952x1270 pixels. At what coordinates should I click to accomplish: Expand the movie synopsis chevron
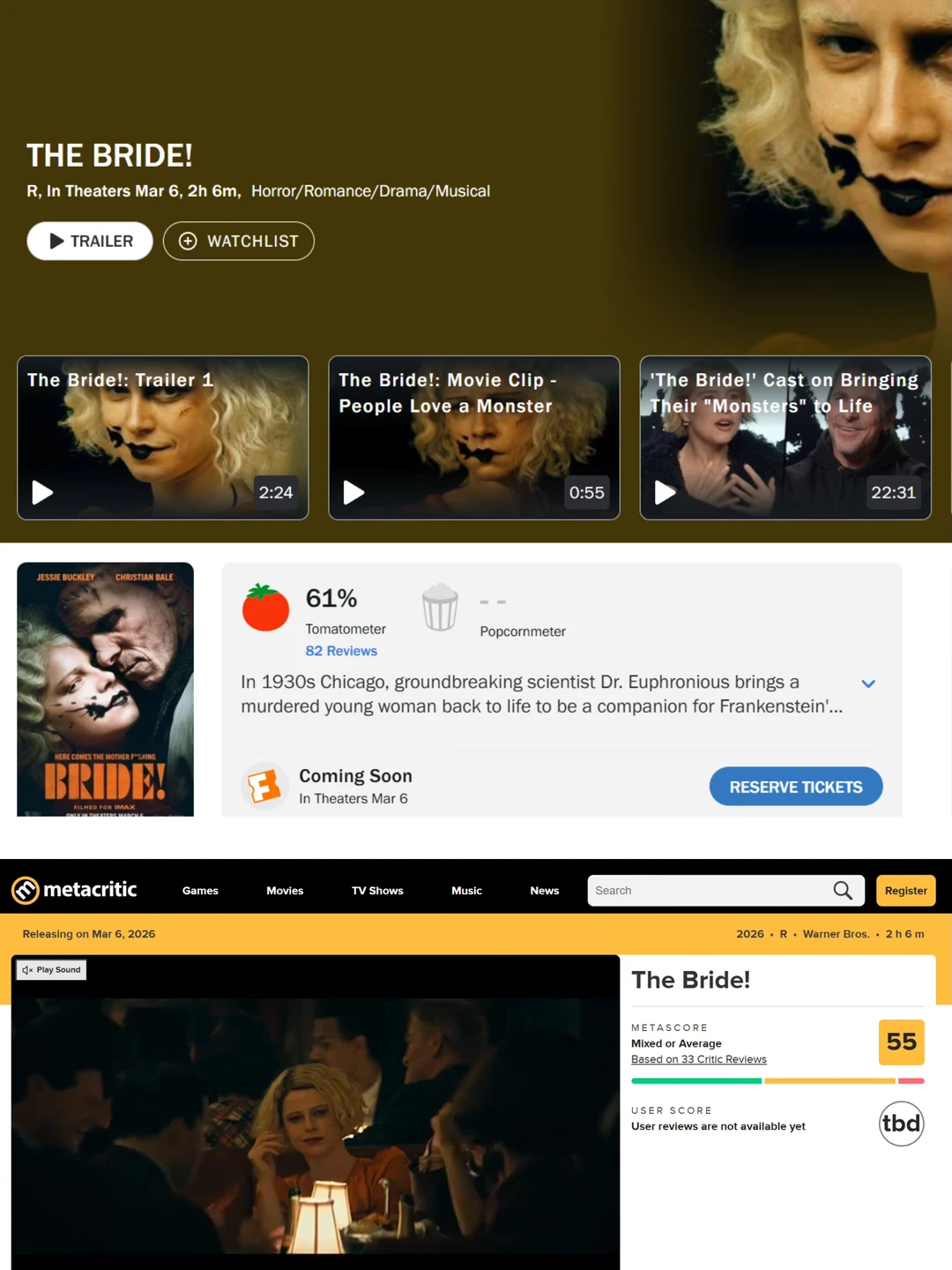click(x=868, y=684)
